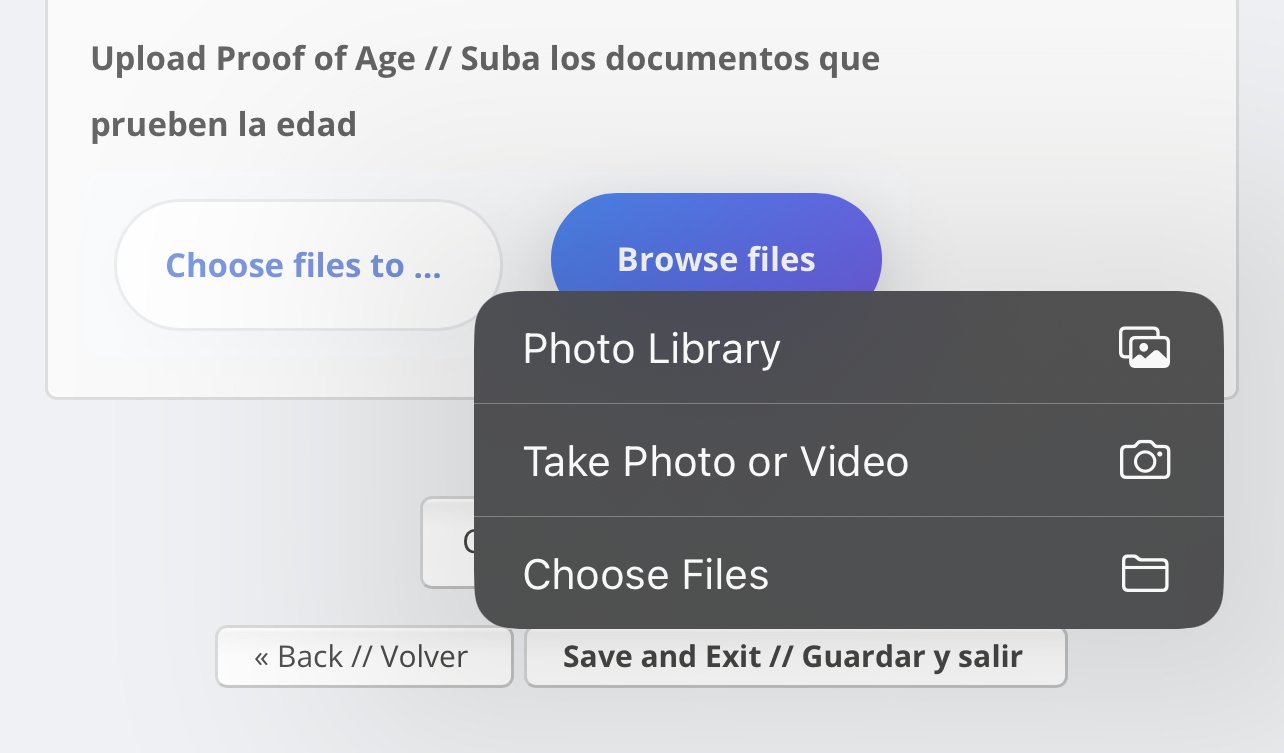Tap the words 'Take Photo or Video'
1284x753 pixels.
[716, 461]
